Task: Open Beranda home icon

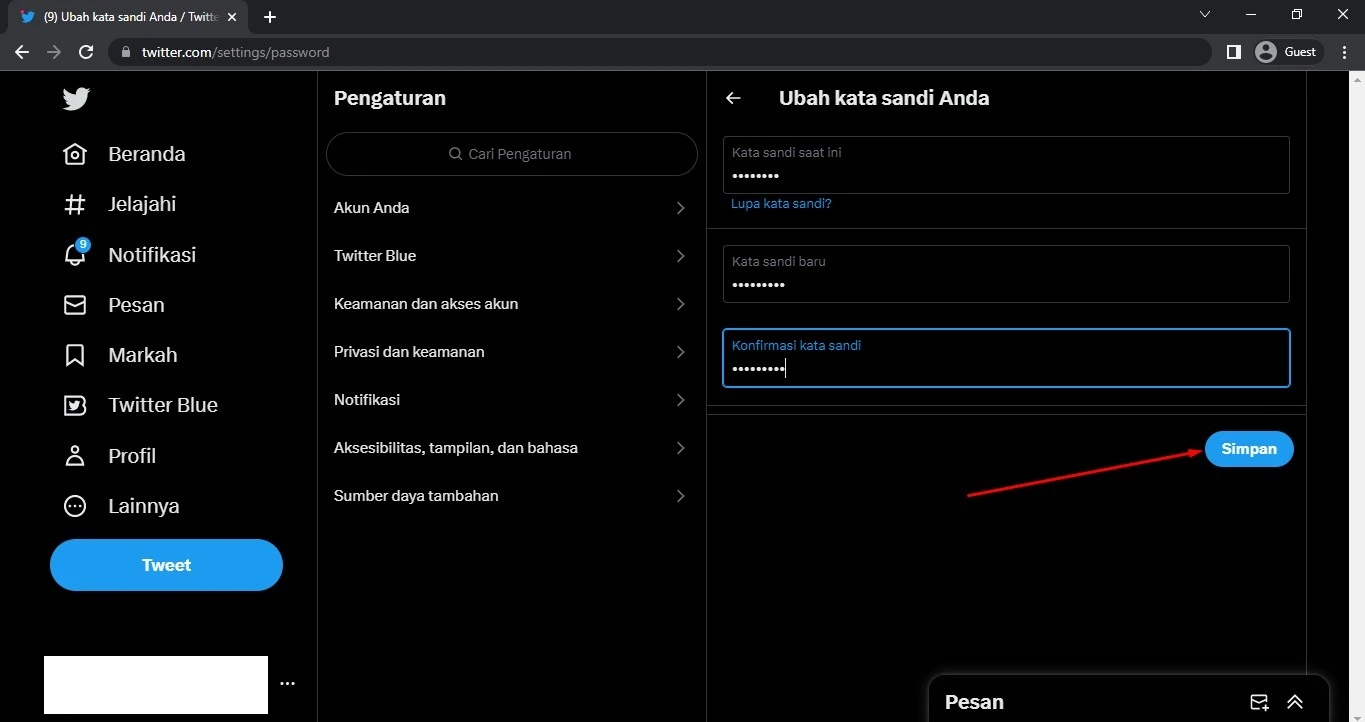Action: point(75,154)
